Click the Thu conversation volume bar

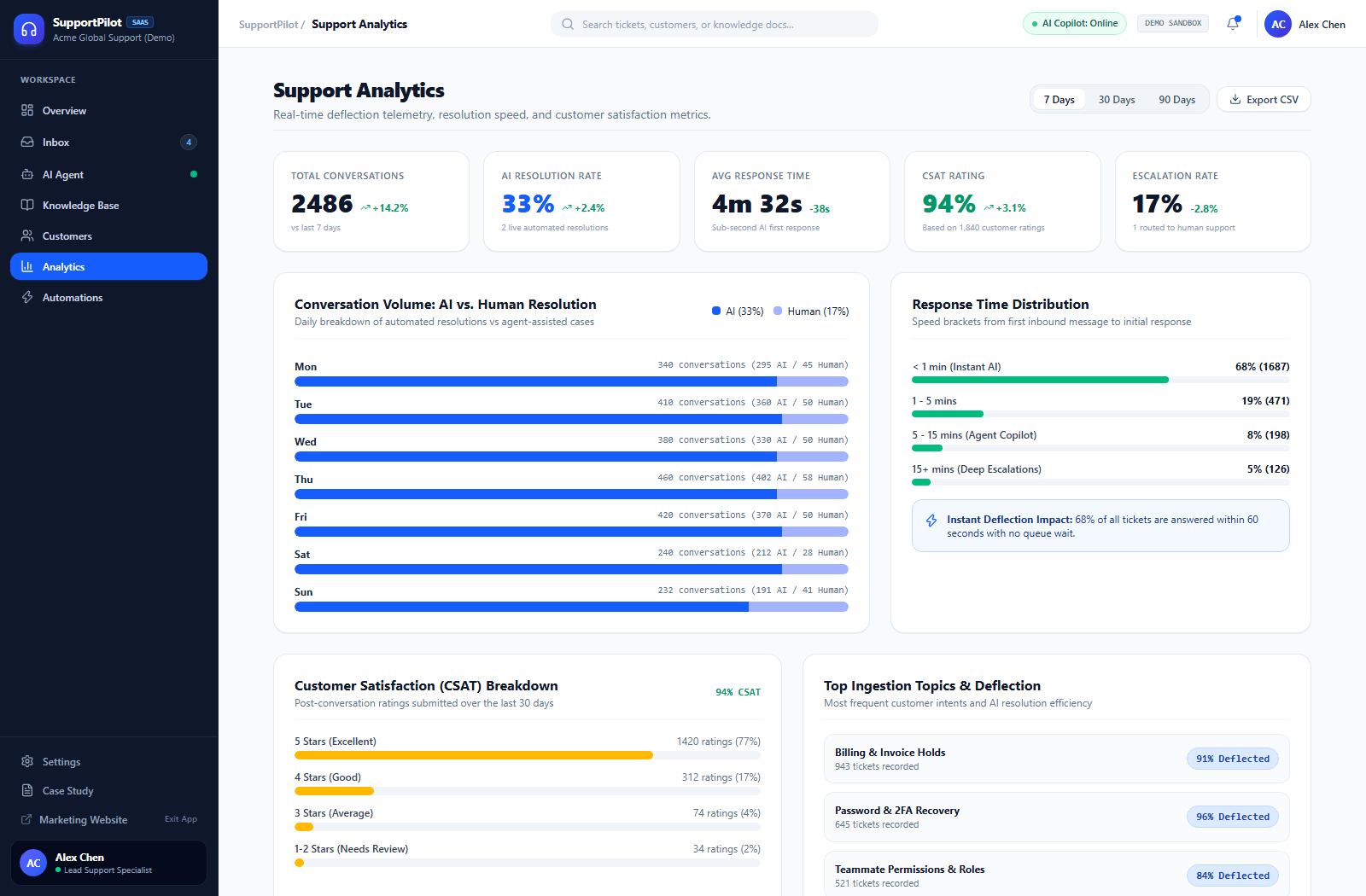tap(571, 494)
